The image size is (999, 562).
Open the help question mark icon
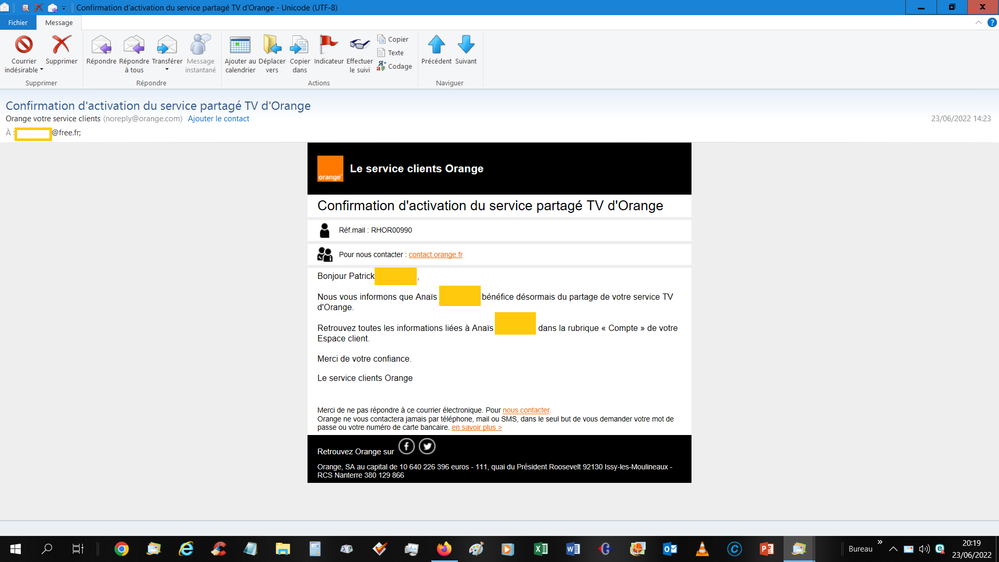(992, 22)
